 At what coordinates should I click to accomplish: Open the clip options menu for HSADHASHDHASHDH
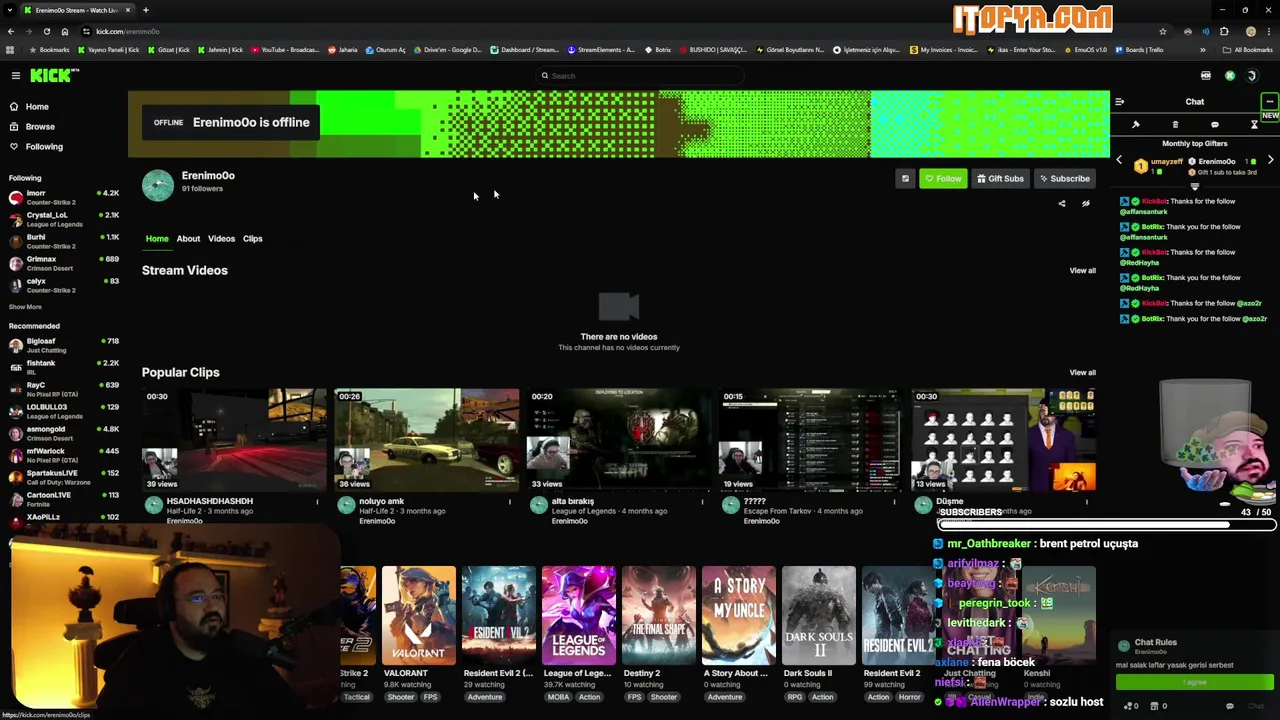pyautogui.click(x=318, y=502)
